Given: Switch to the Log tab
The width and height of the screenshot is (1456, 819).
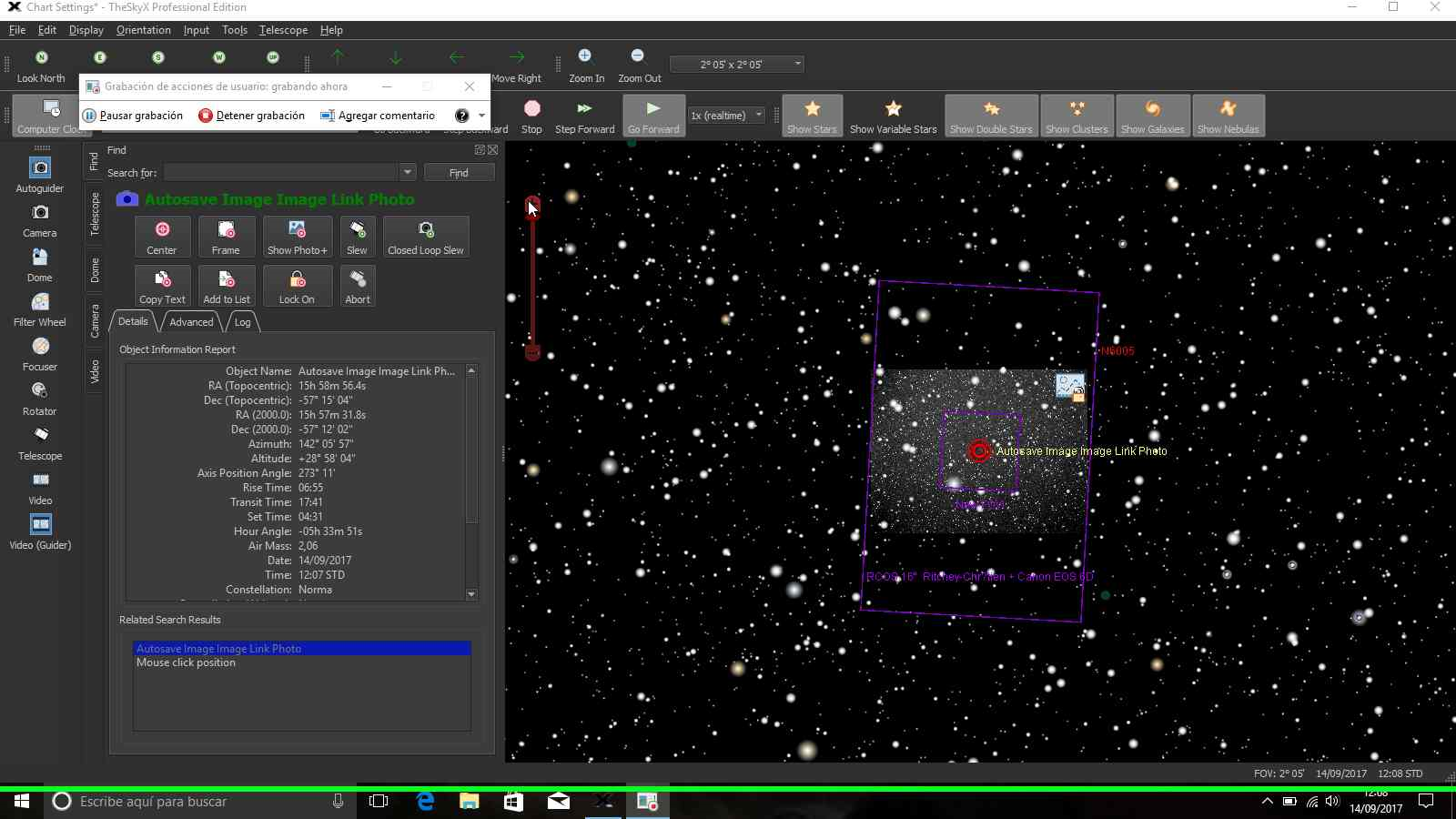Looking at the screenshot, I should point(242,322).
